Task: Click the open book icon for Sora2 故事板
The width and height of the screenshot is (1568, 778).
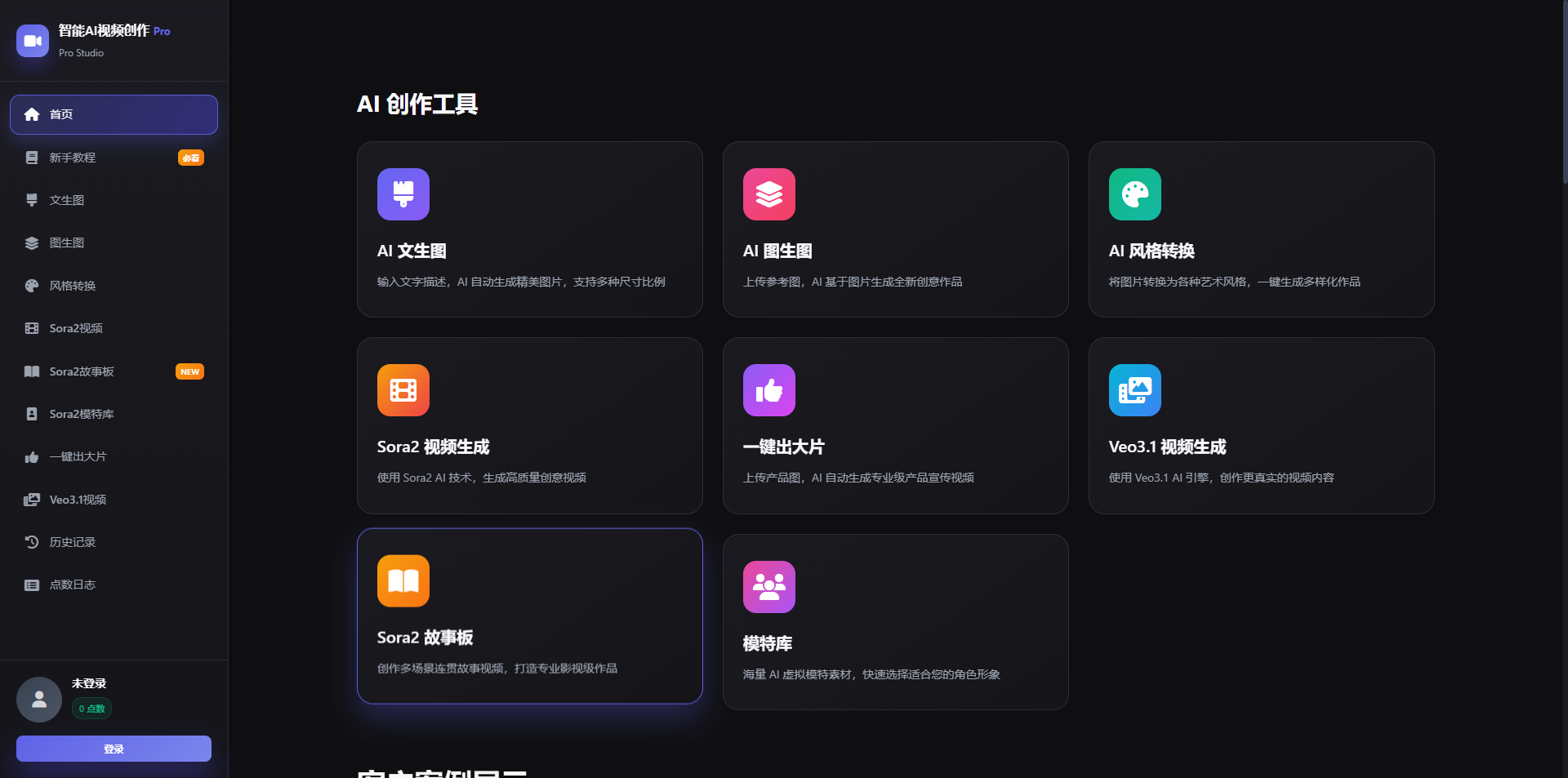Action: click(x=403, y=581)
